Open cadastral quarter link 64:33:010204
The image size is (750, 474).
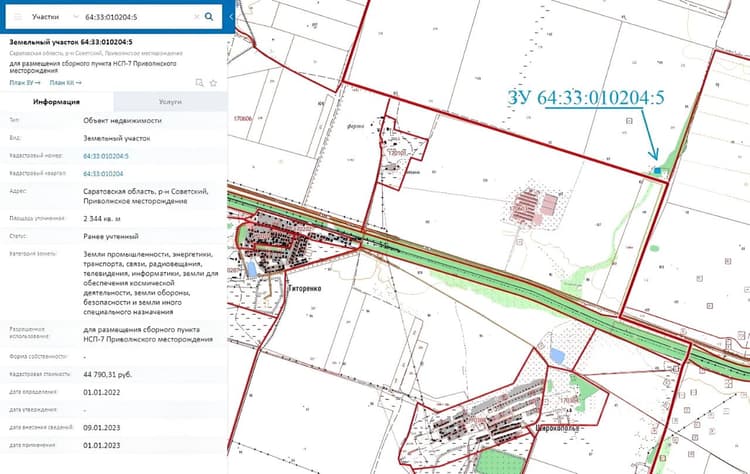pyautogui.click(x=103, y=174)
